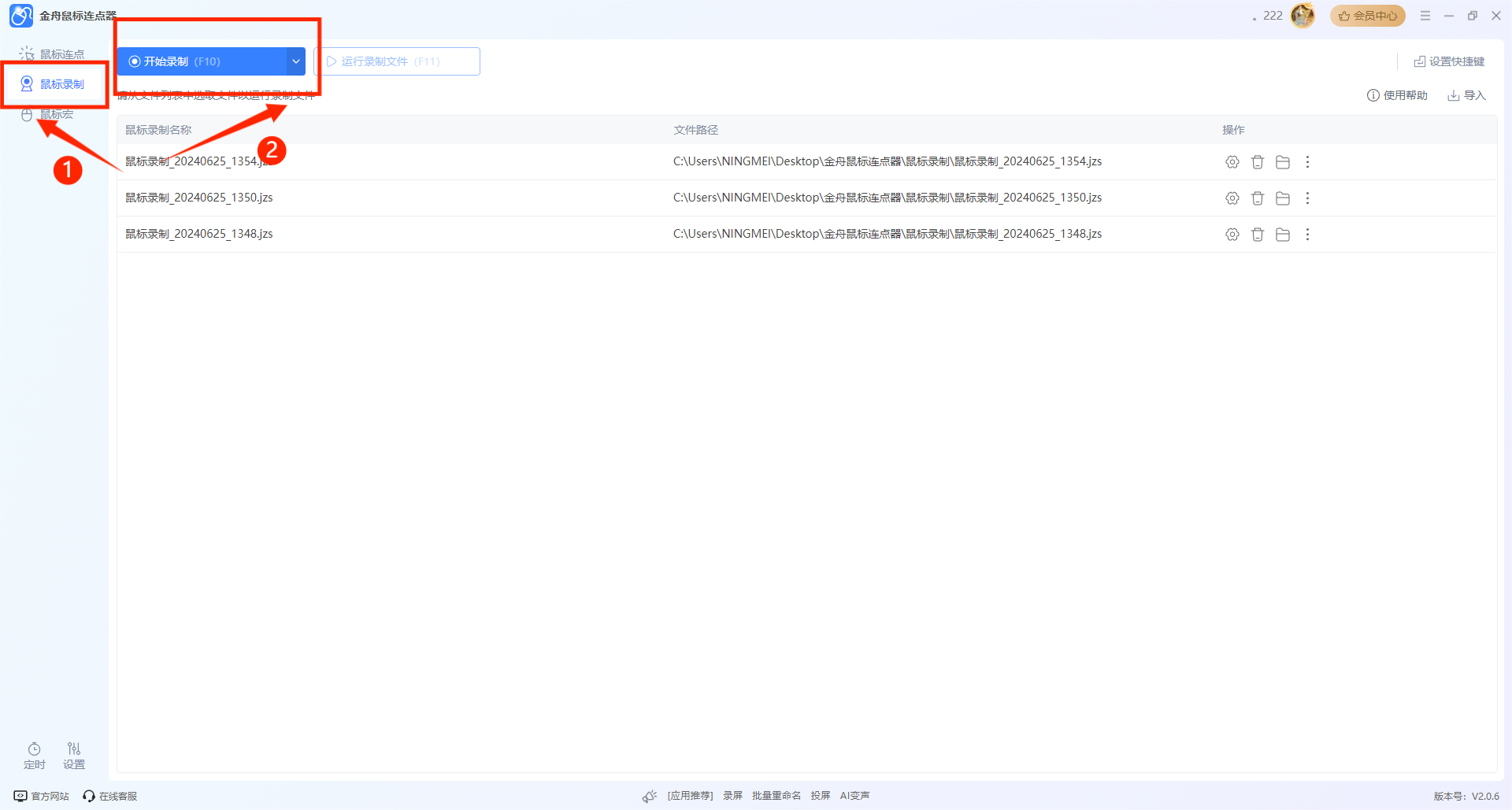
Task: Visit the 官方网站 official website
Action: pyautogui.click(x=42, y=796)
